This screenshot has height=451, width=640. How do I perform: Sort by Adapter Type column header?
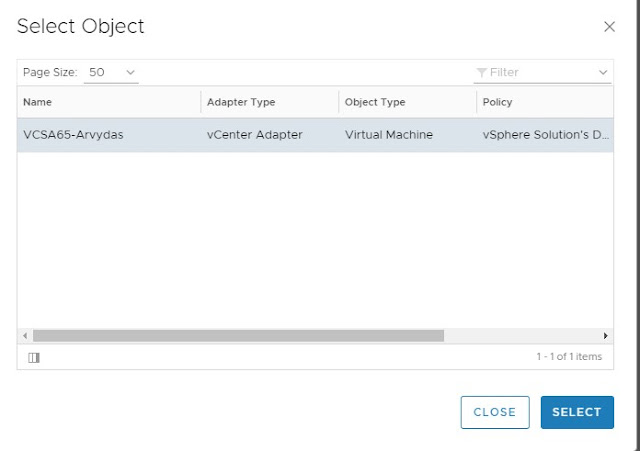(240, 102)
